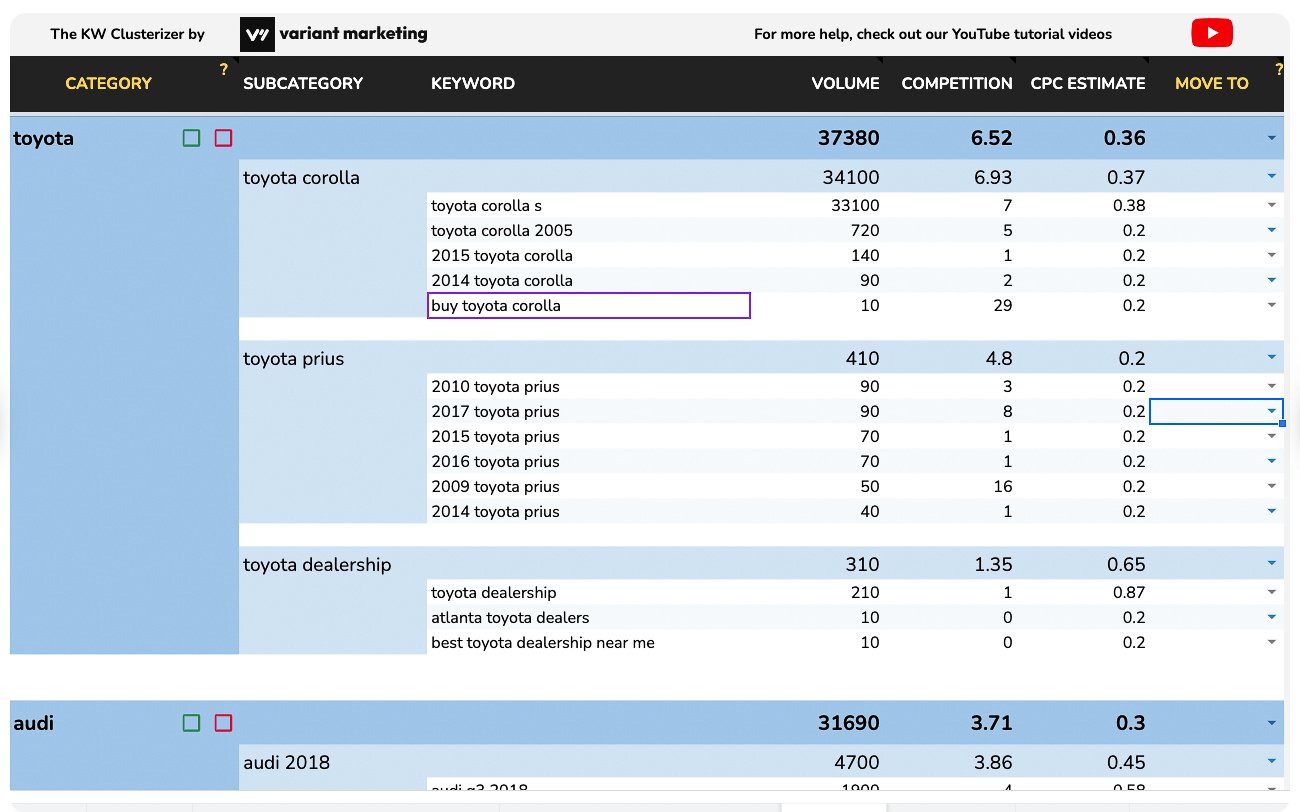This screenshot has height=812, width=1300.
Task: Show the CATEGORY help question mark
Action: [x=224, y=69]
